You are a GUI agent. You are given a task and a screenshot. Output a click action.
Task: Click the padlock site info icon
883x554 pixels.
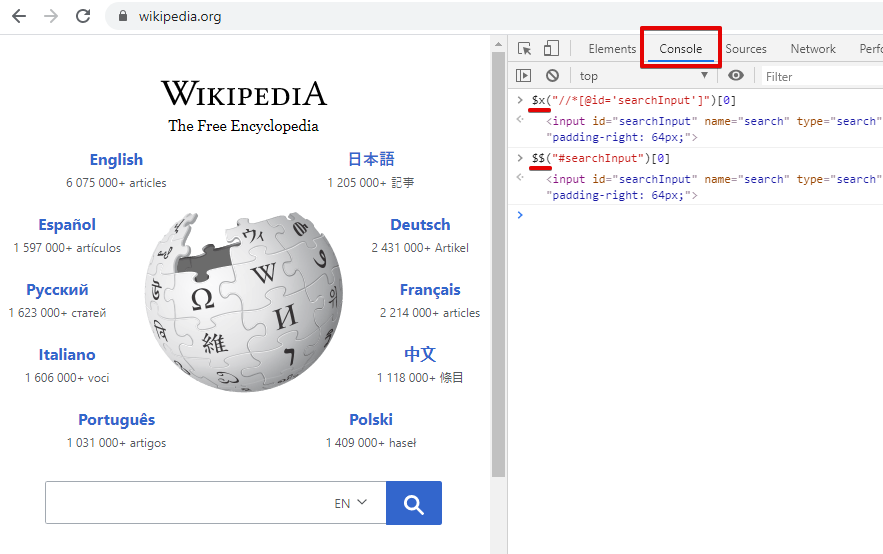point(124,17)
